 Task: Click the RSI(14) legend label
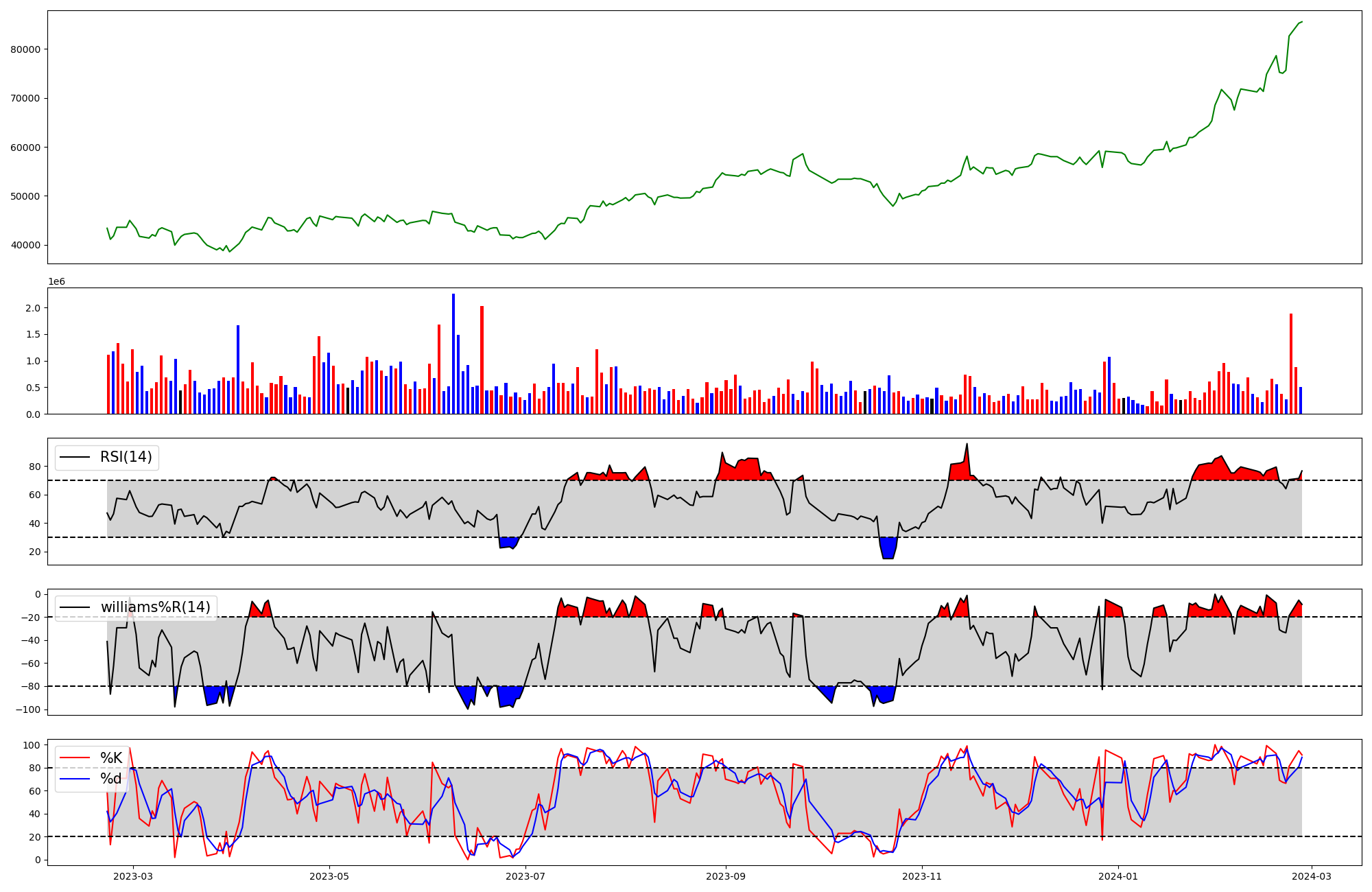tap(126, 457)
